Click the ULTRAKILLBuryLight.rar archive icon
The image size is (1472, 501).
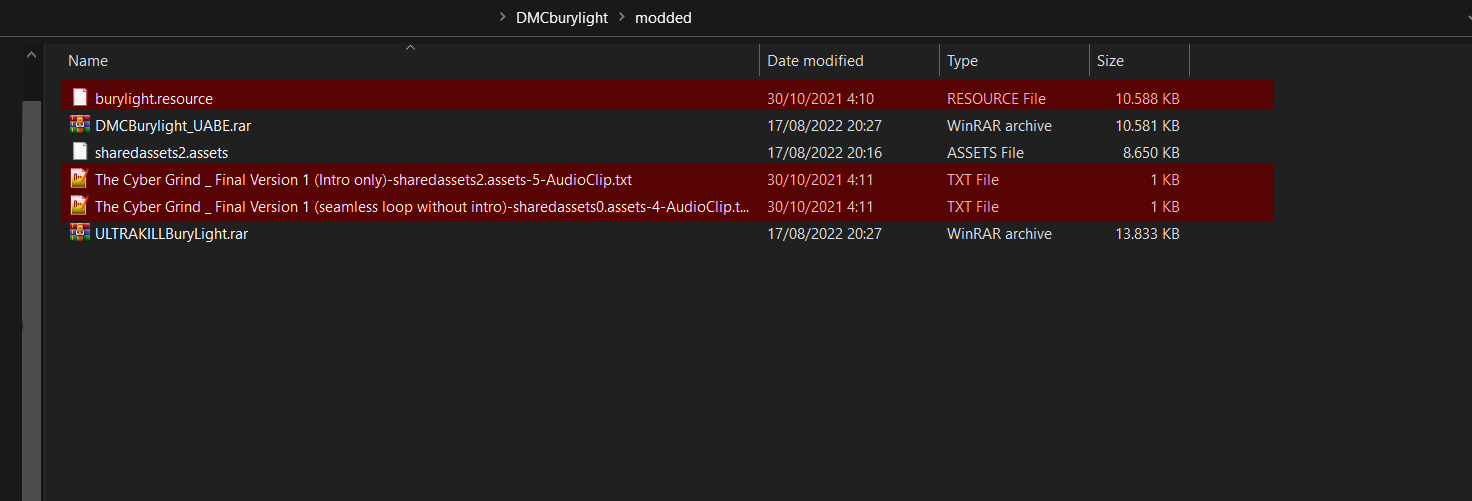80,233
